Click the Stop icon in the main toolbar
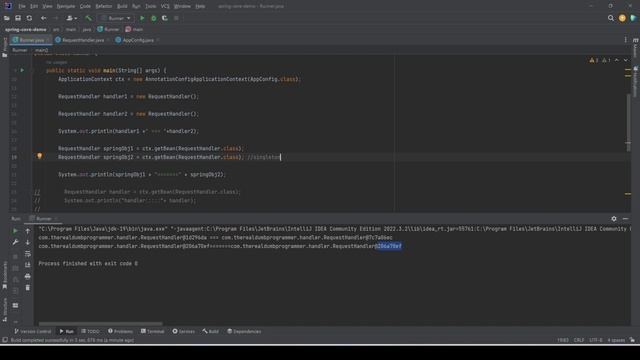This screenshot has height=360, width=640. 176,18
